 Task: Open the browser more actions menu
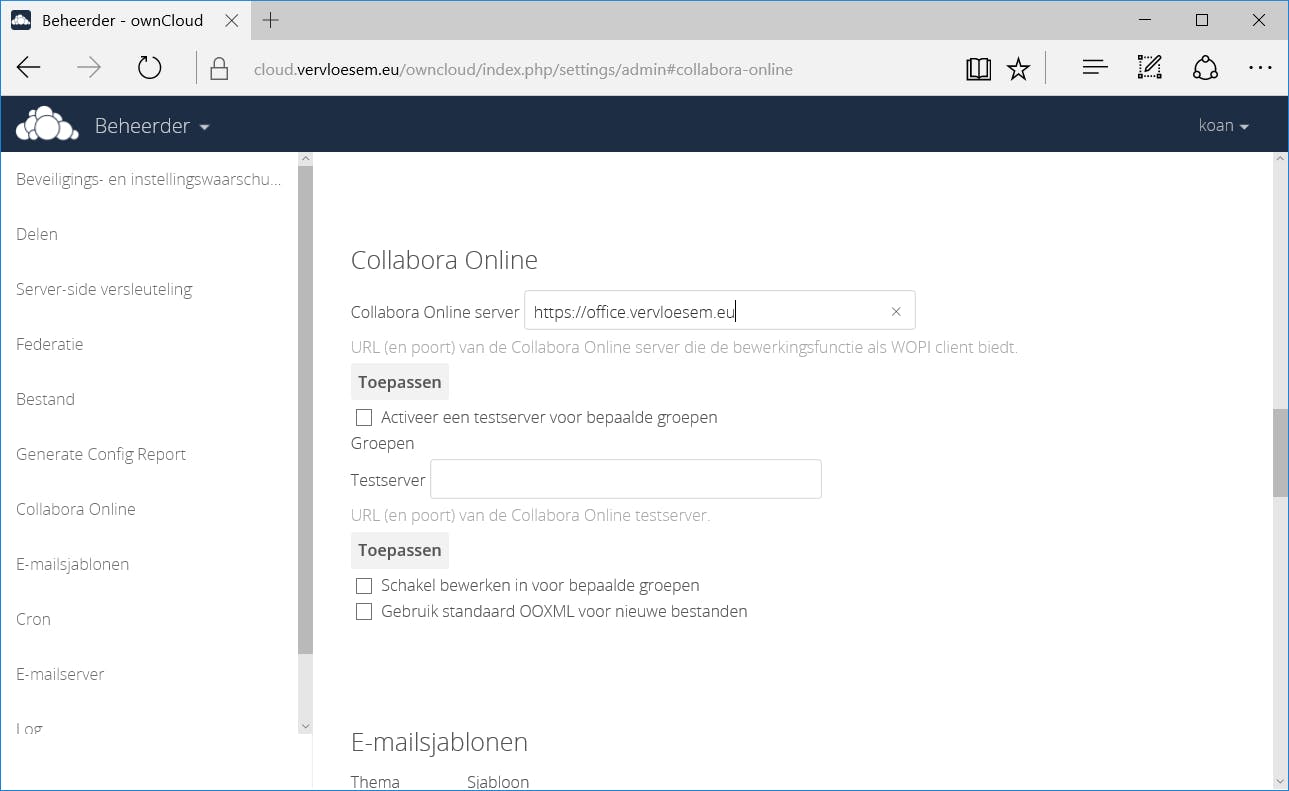pyautogui.click(x=1260, y=68)
